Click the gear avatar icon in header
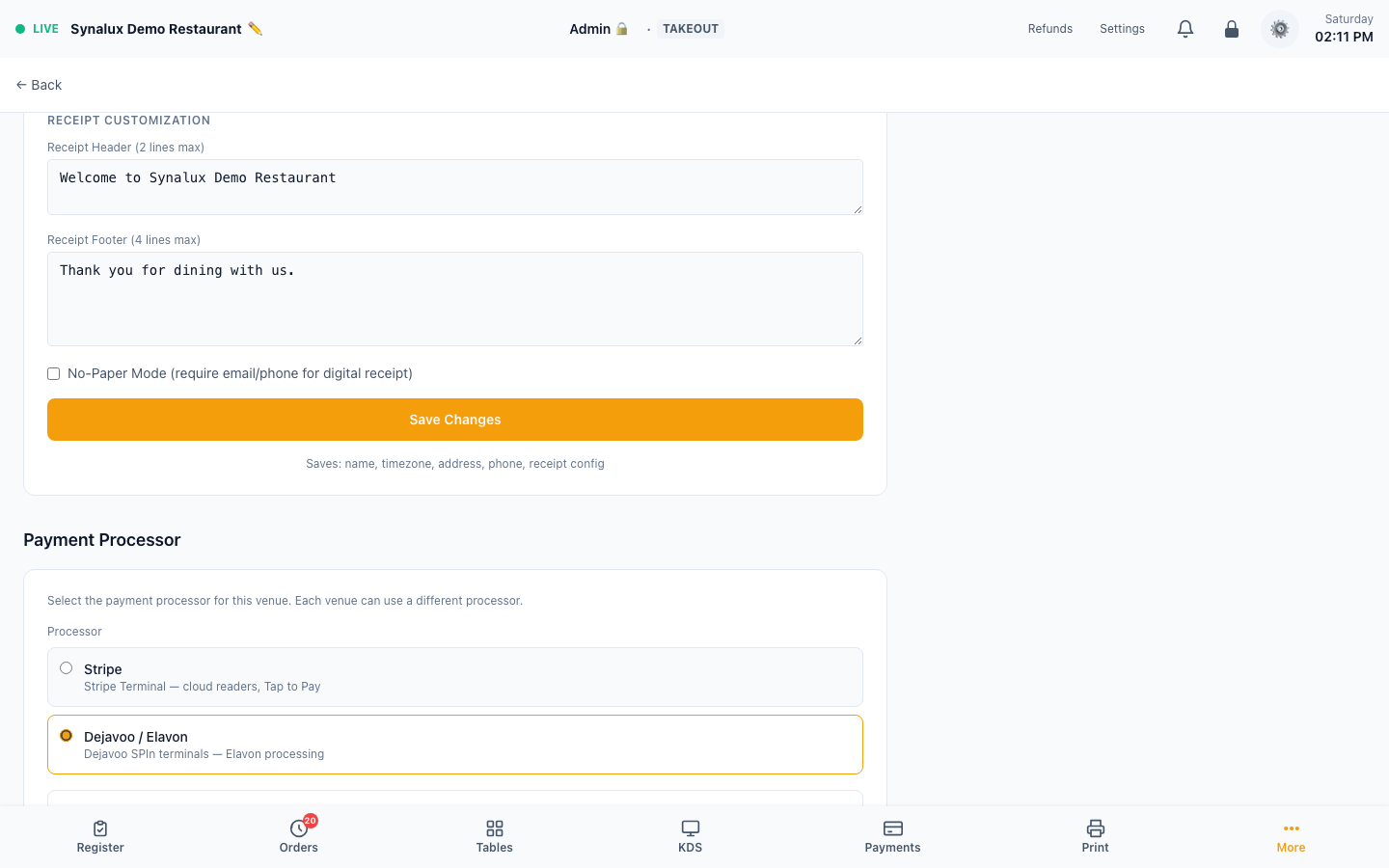 1280,29
